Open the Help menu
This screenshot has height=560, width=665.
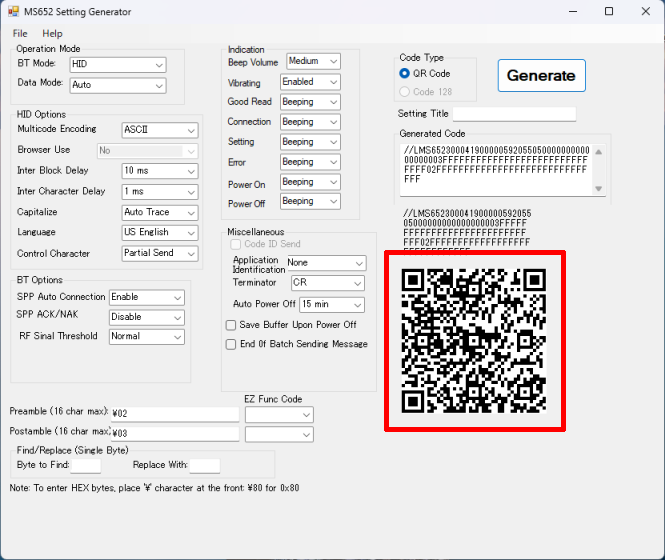(52, 33)
